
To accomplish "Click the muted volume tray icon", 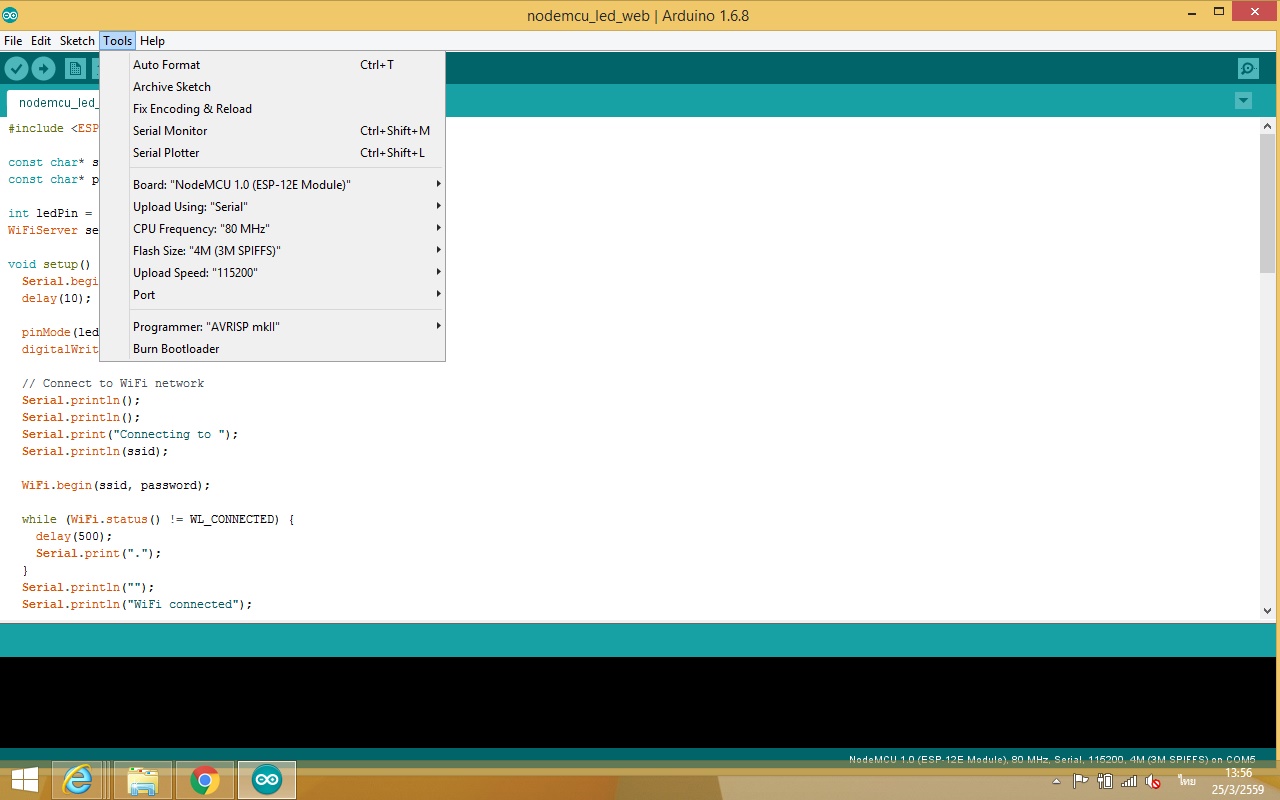I will (x=1153, y=781).
